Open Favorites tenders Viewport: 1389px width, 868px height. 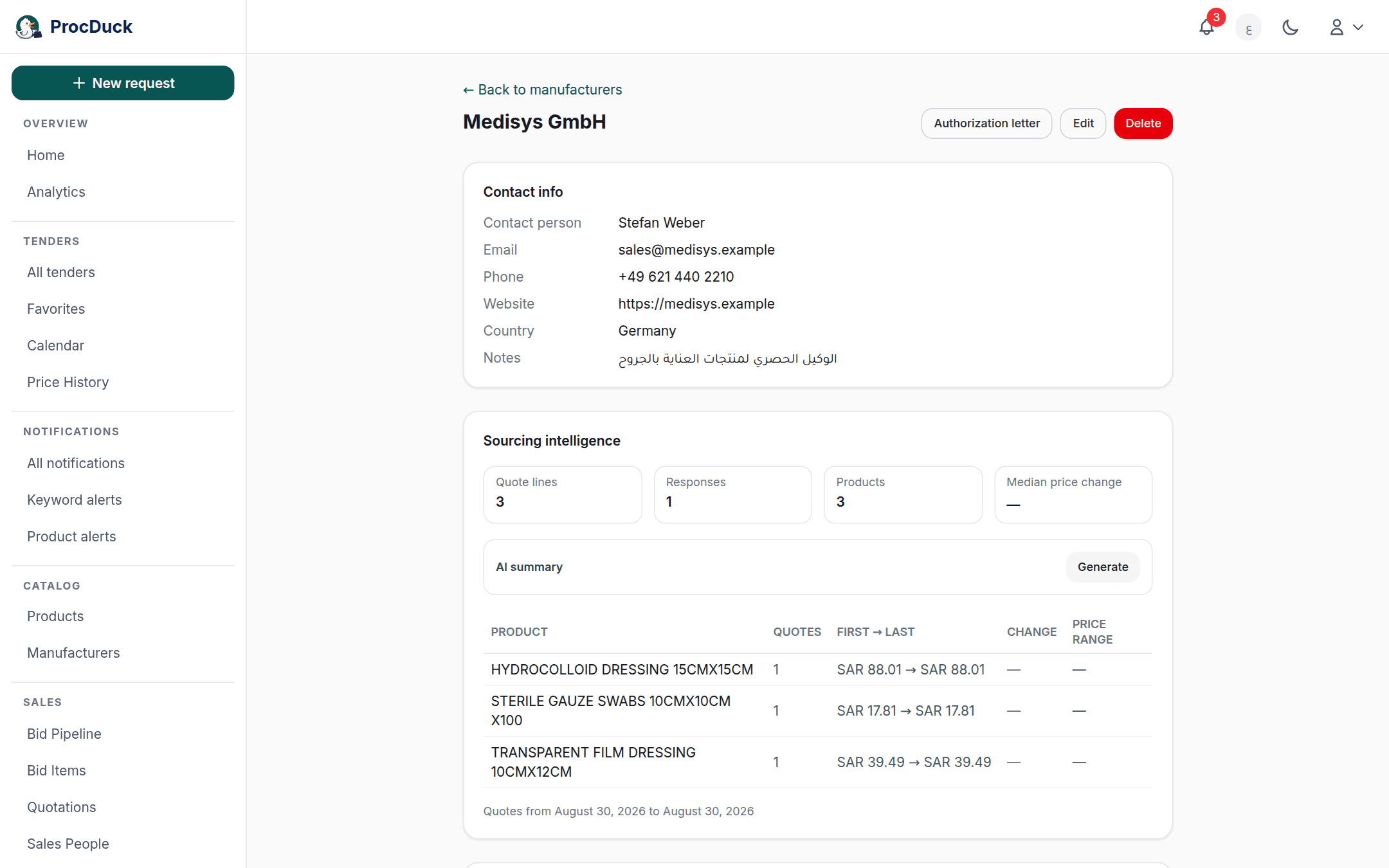[56, 309]
